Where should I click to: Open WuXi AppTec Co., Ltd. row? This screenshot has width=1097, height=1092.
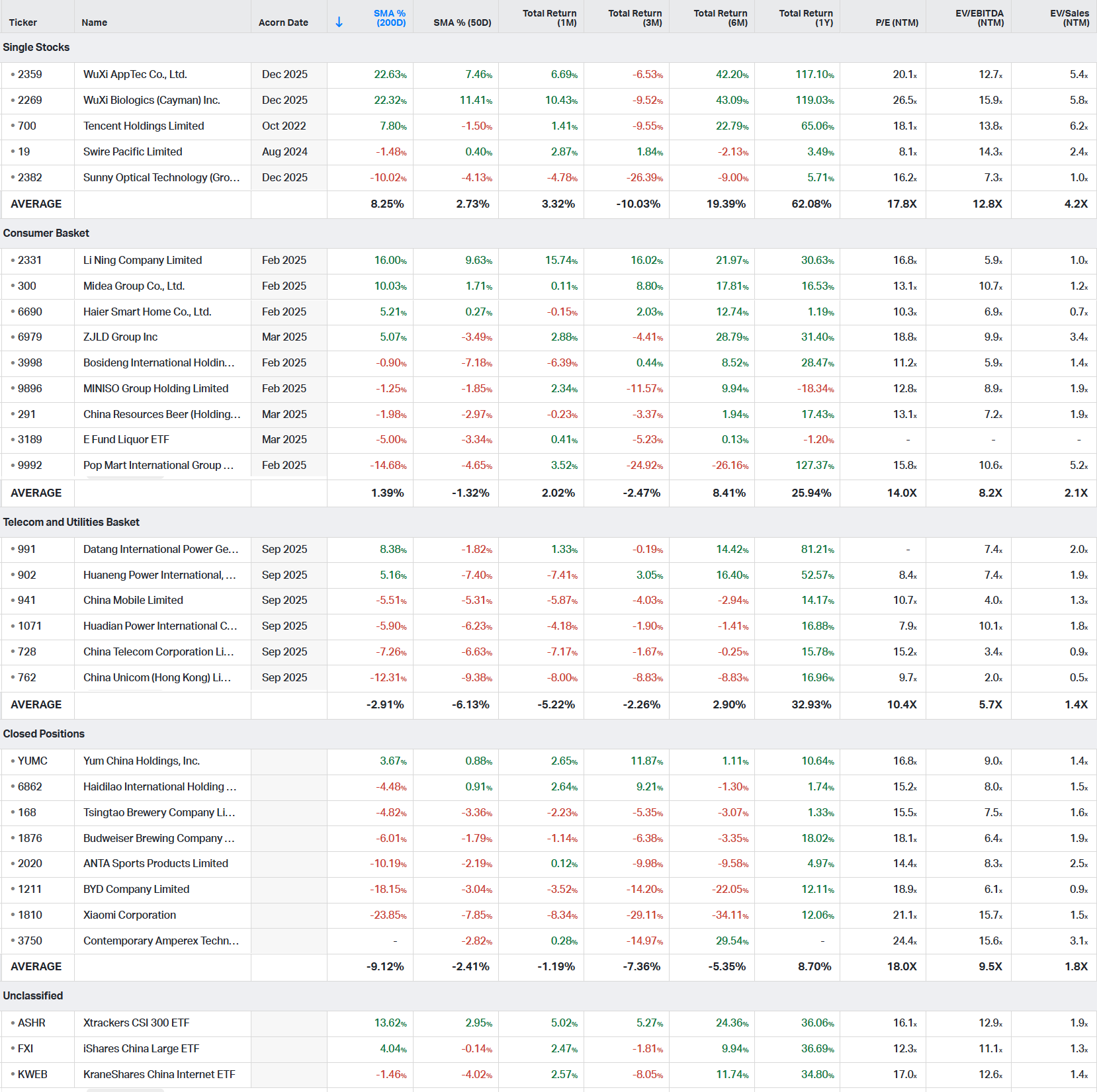(x=135, y=75)
